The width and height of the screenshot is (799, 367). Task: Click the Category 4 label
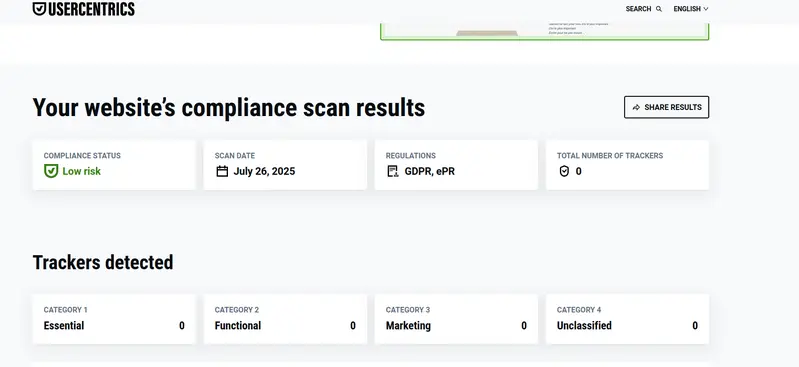click(x=579, y=309)
